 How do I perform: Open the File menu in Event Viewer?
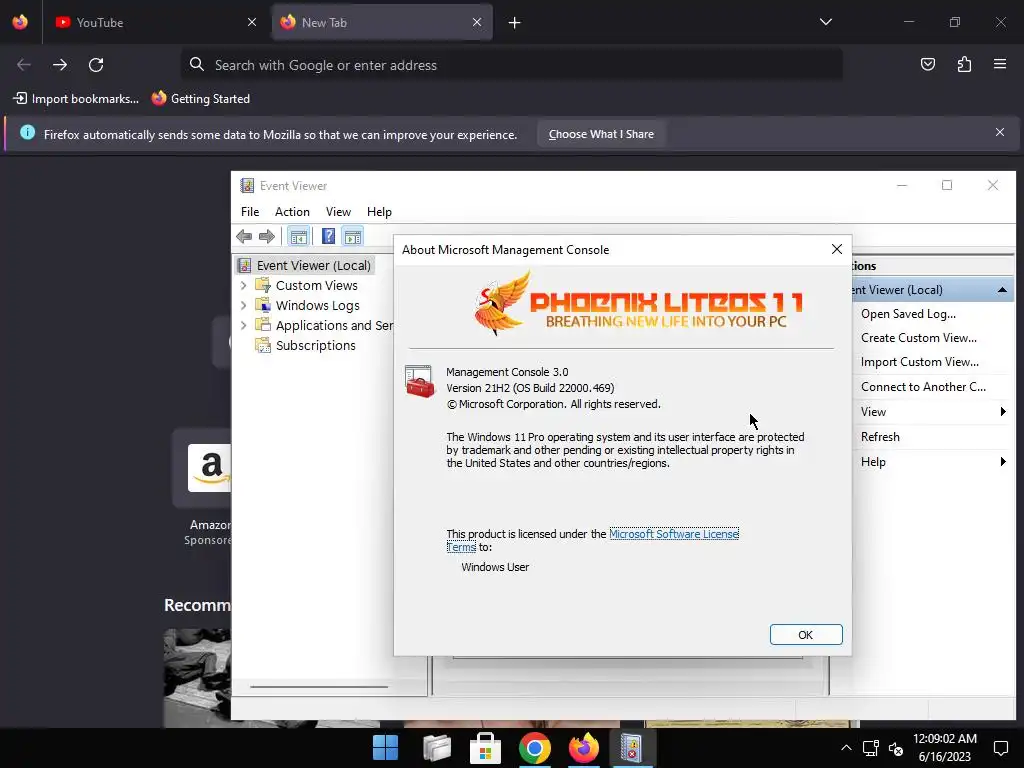click(x=249, y=212)
